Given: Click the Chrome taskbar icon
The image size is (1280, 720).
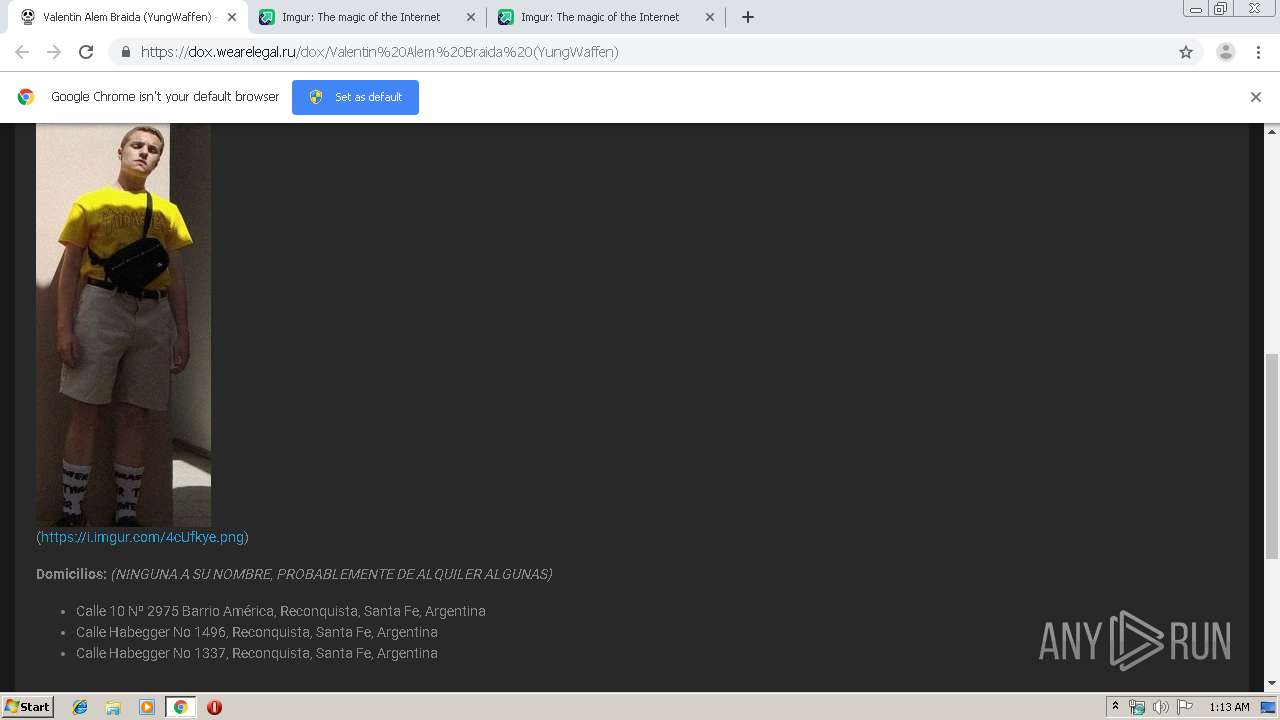Looking at the screenshot, I should pyautogui.click(x=180, y=707).
